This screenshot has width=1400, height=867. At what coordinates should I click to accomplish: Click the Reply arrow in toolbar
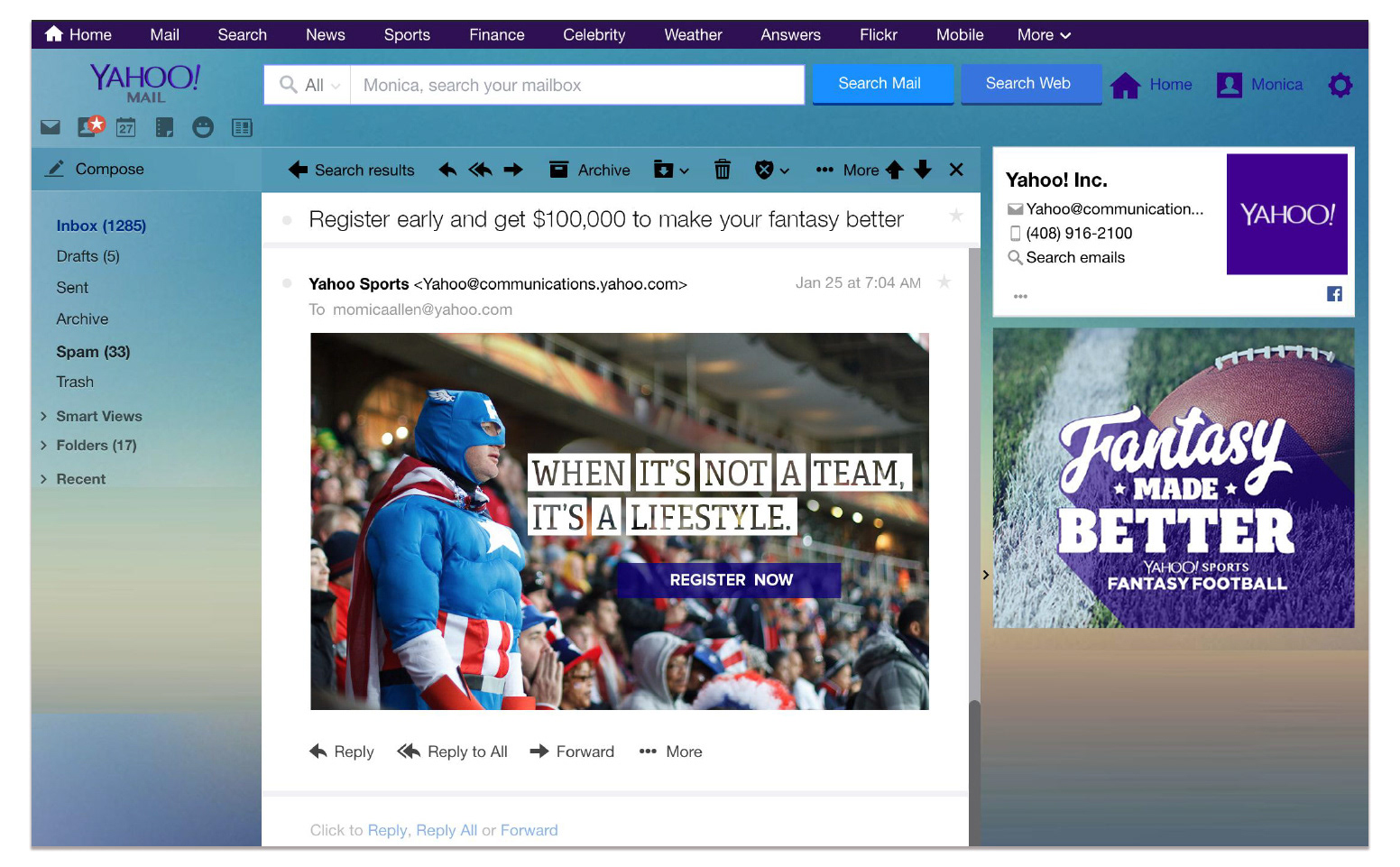447,170
